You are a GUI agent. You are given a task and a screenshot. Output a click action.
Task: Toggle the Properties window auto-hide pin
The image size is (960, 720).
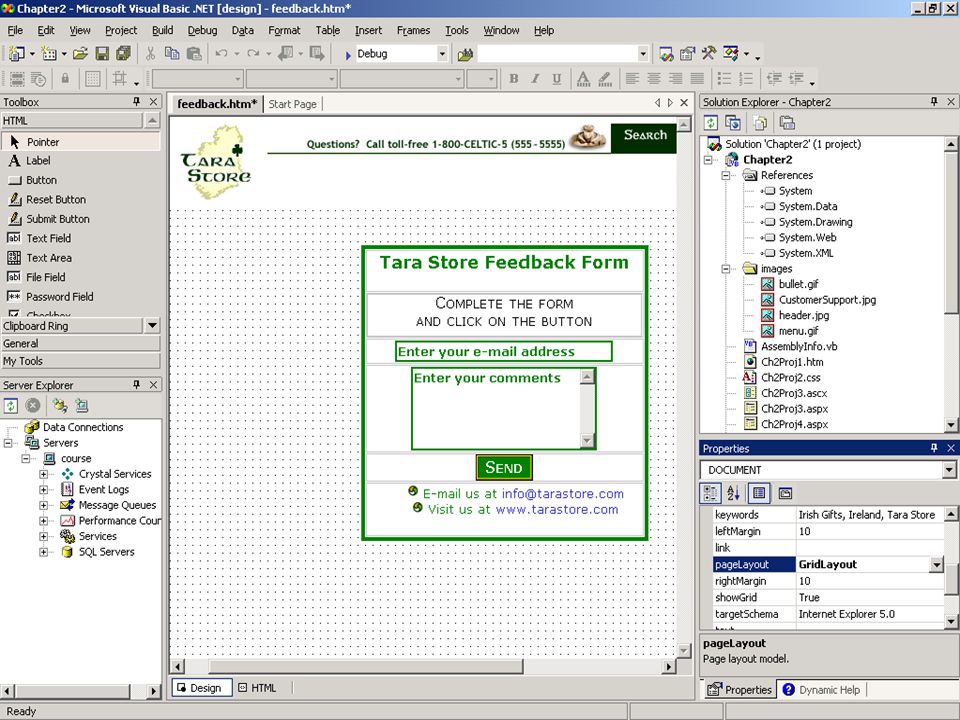(934, 448)
